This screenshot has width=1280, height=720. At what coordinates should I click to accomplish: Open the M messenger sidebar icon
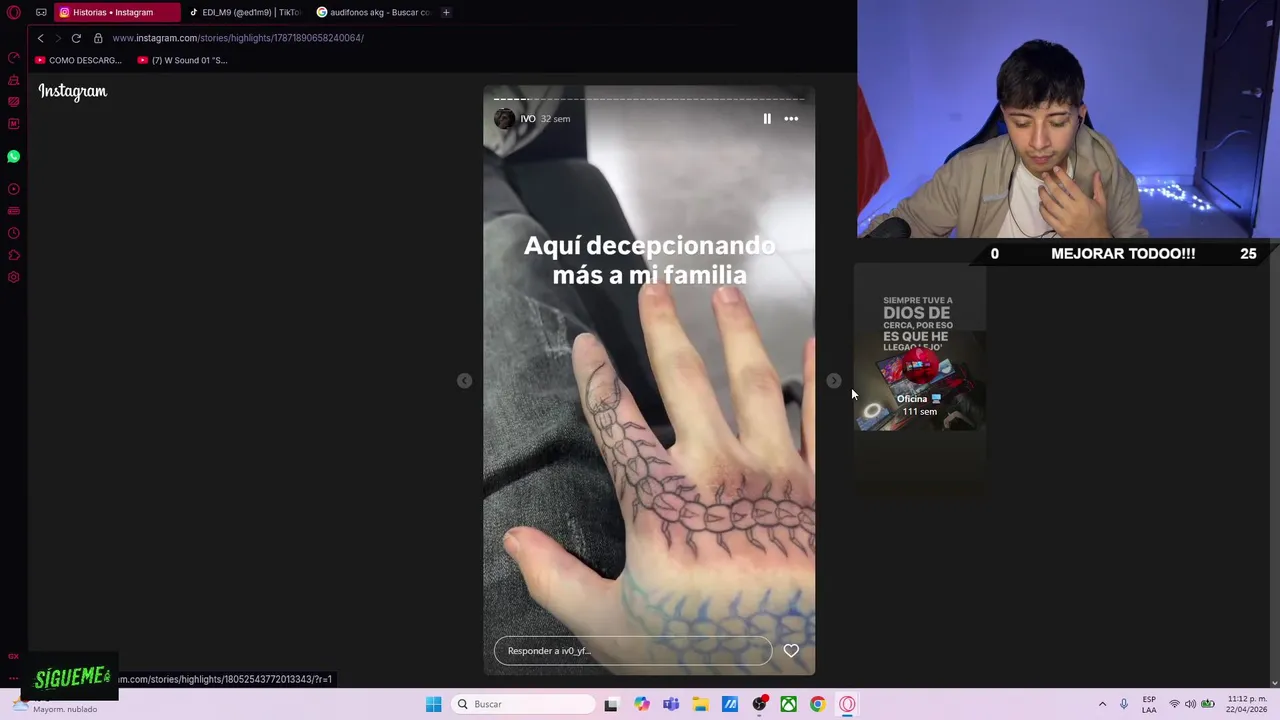pos(14,124)
